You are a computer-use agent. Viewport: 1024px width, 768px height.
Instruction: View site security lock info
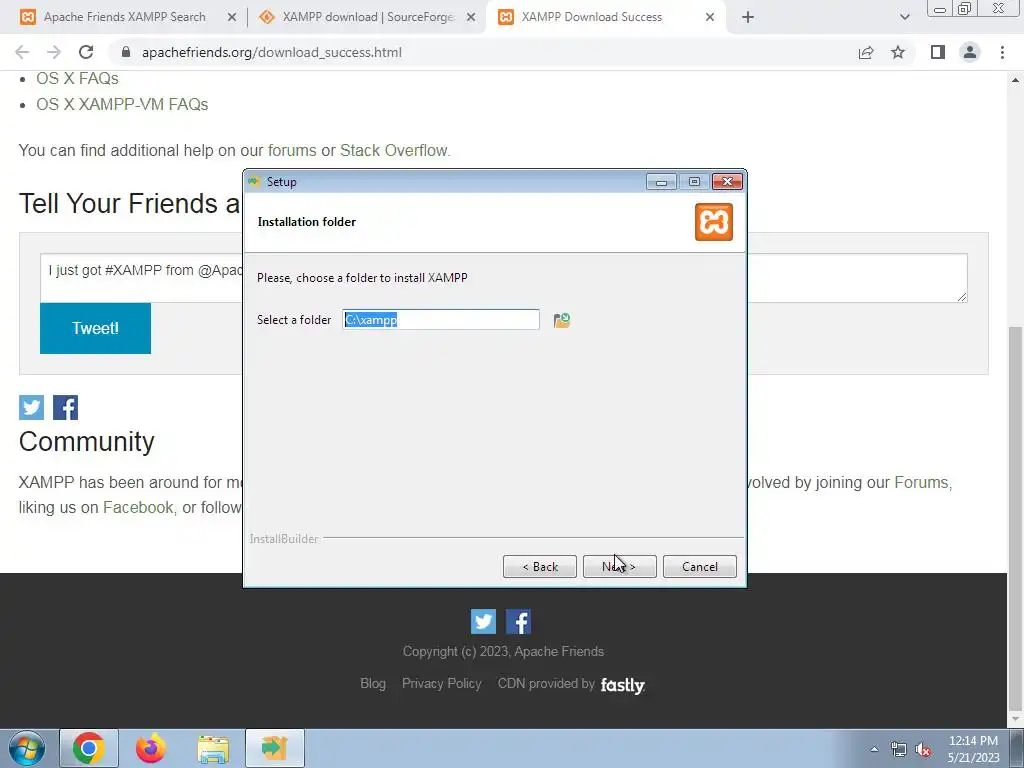(x=126, y=52)
